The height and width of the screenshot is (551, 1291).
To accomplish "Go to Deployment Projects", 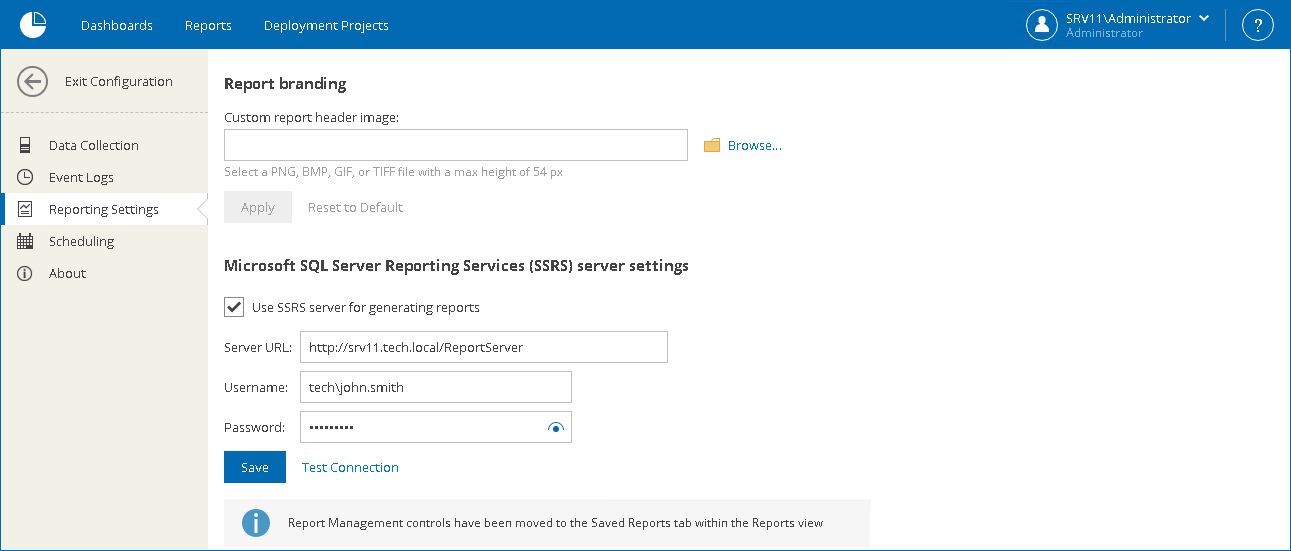I will [326, 25].
